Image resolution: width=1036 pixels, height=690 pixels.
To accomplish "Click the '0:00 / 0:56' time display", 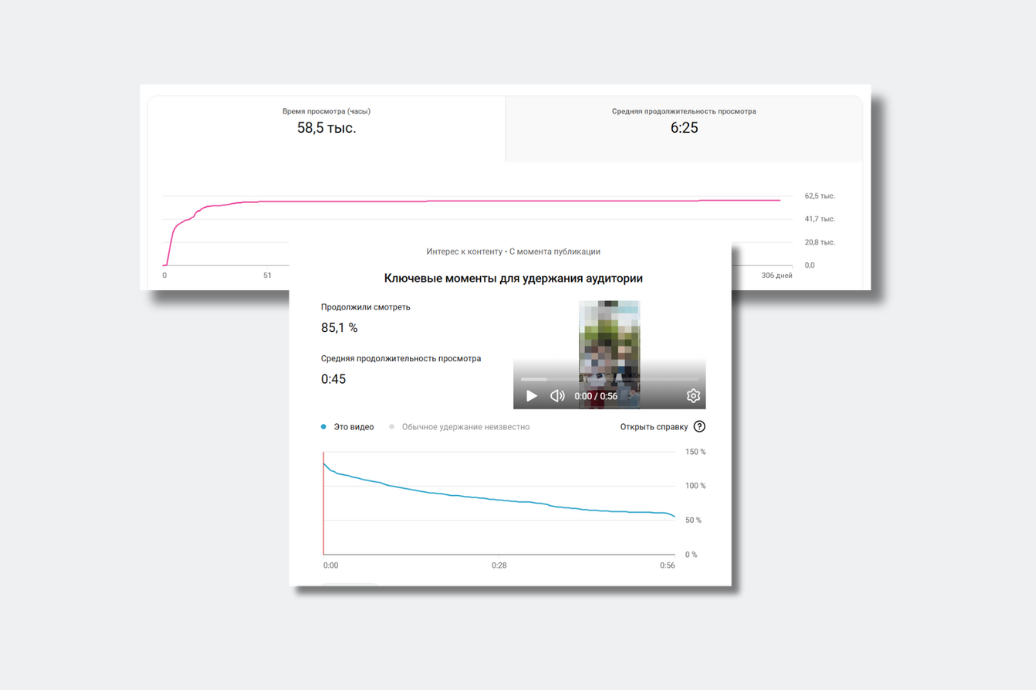I will click(598, 396).
